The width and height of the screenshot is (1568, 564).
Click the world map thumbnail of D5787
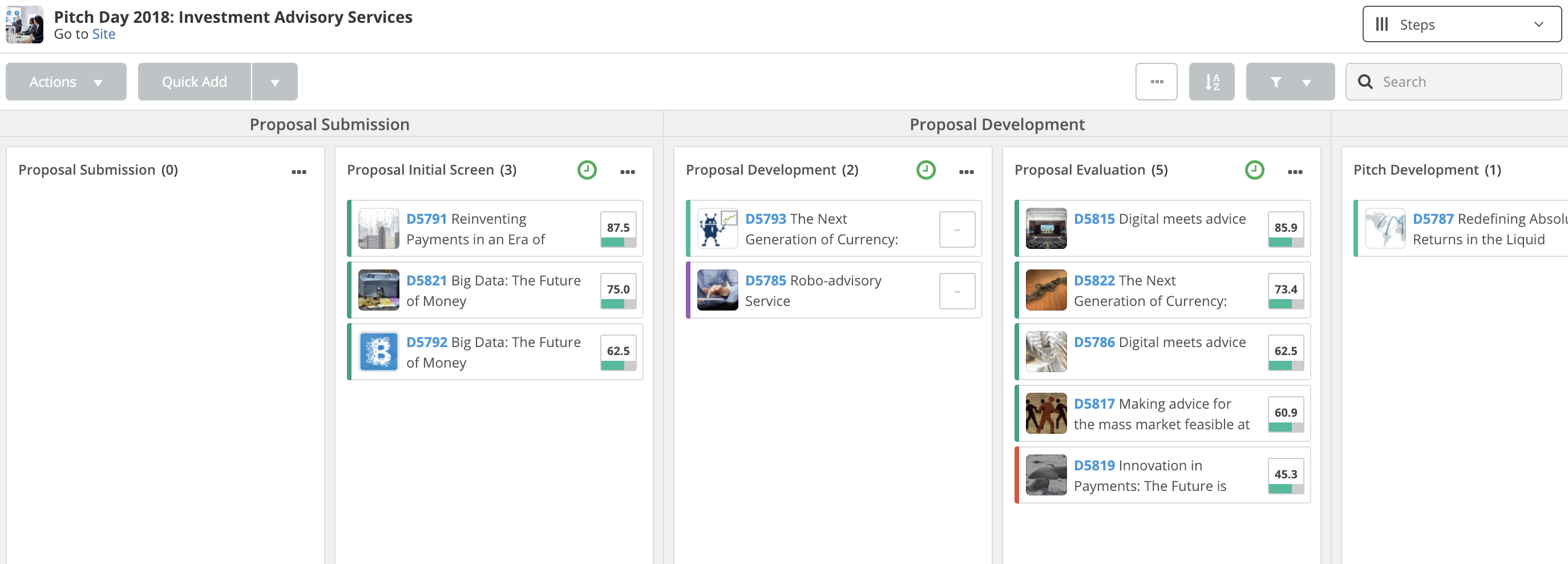coord(1385,229)
